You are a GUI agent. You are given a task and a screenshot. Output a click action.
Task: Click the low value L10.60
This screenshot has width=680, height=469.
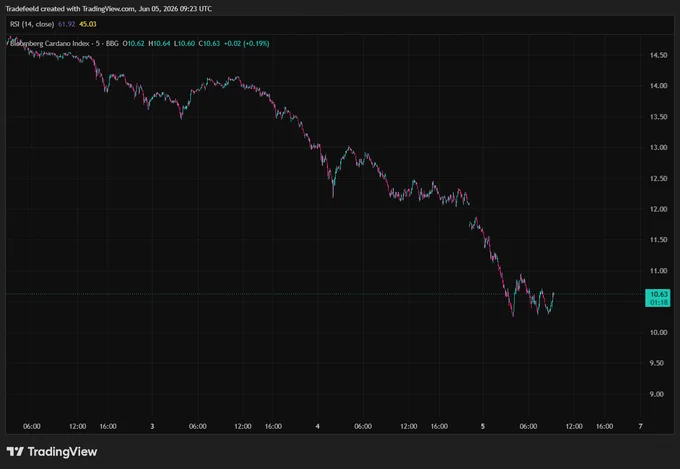point(184,43)
